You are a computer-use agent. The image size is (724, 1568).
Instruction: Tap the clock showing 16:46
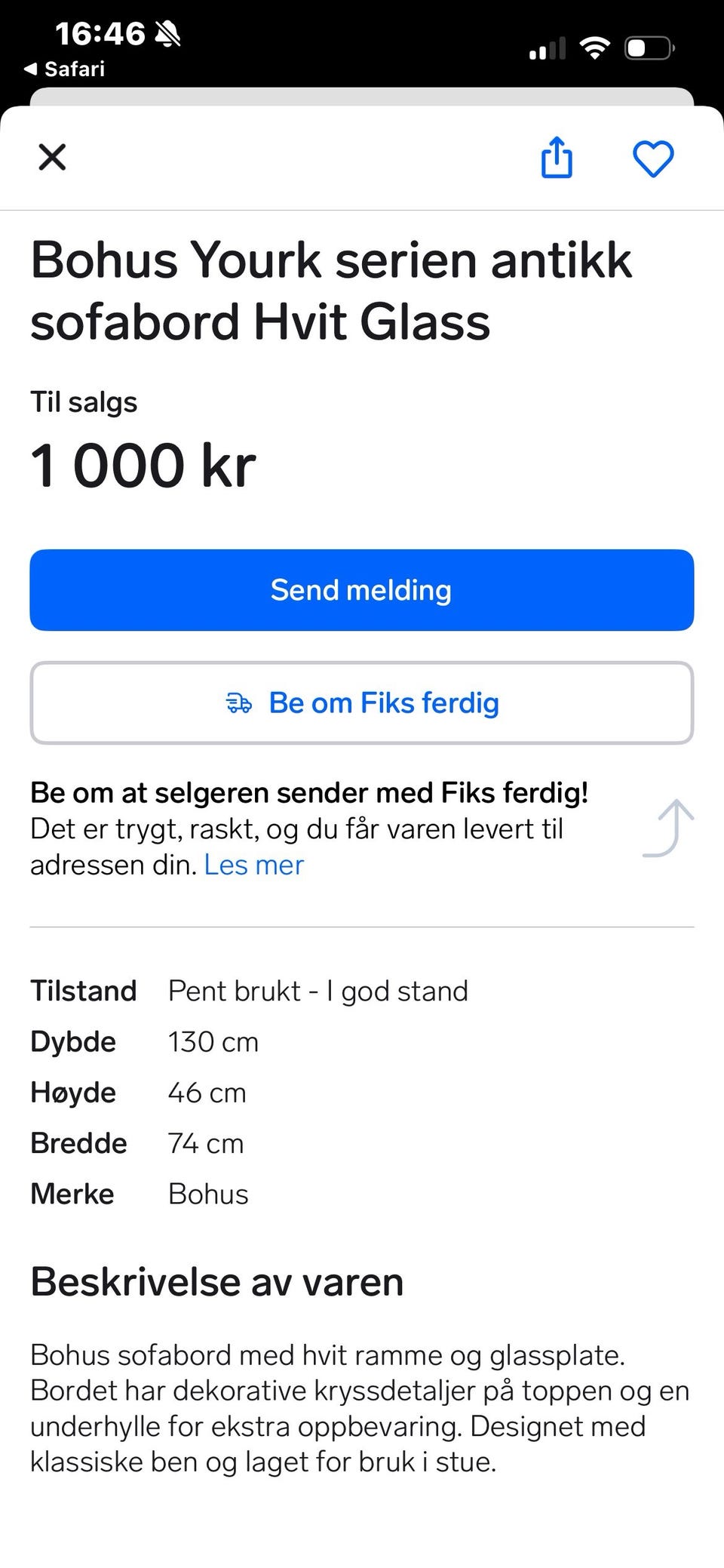click(x=100, y=33)
